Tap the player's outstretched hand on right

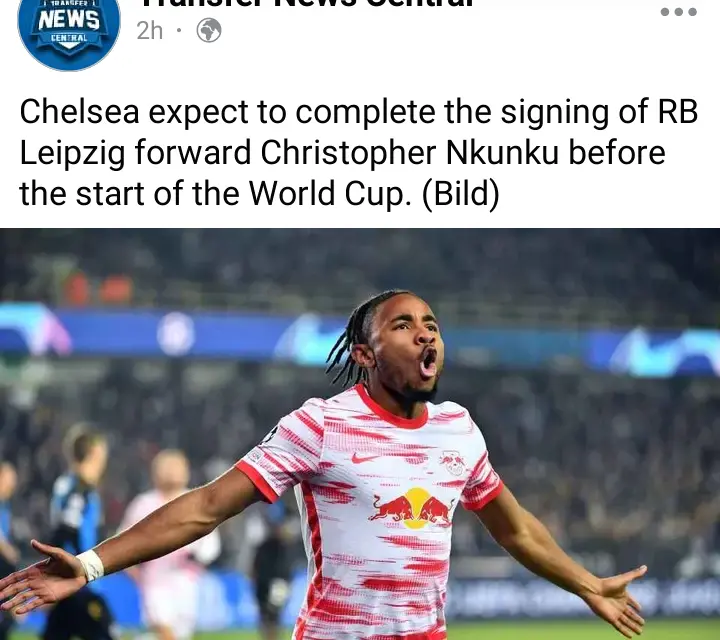click(620, 597)
